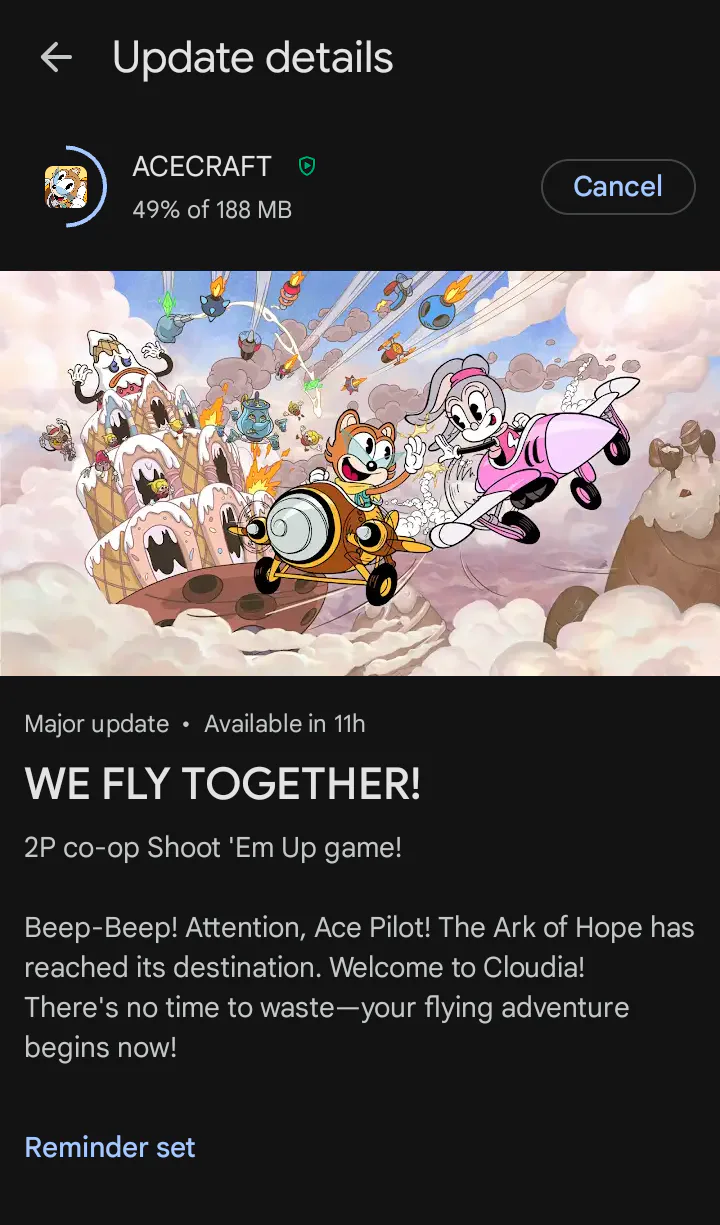Tap the green Play Protect shield badge

(307, 166)
